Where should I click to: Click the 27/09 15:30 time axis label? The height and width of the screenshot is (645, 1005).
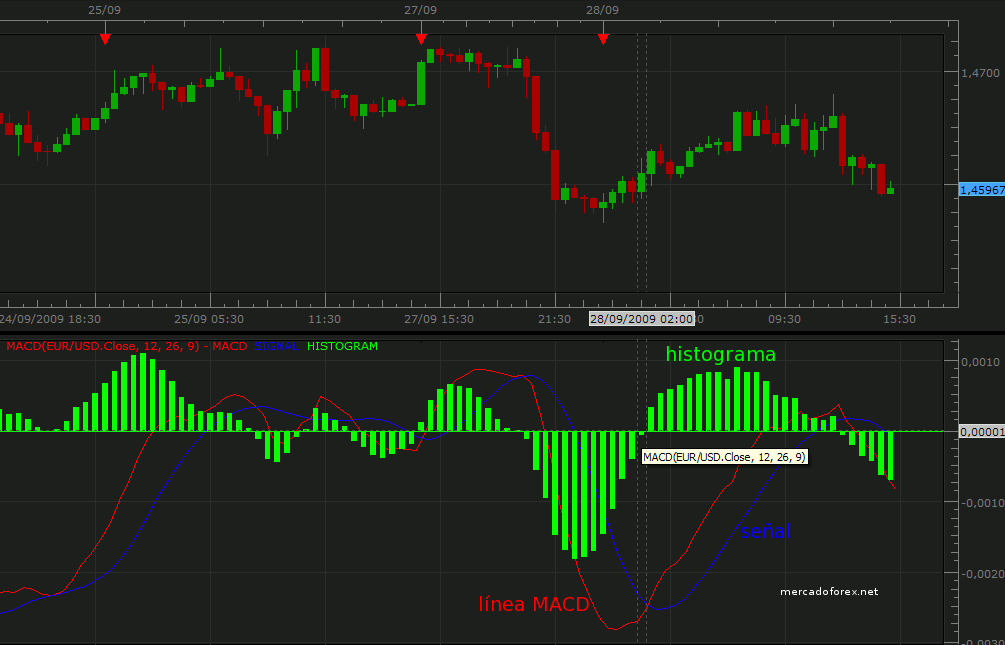point(439,319)
